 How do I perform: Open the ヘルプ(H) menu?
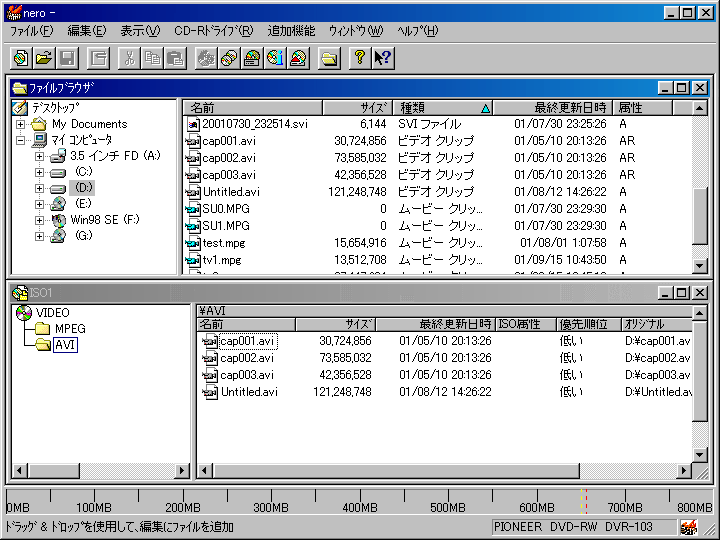[418, 31]
